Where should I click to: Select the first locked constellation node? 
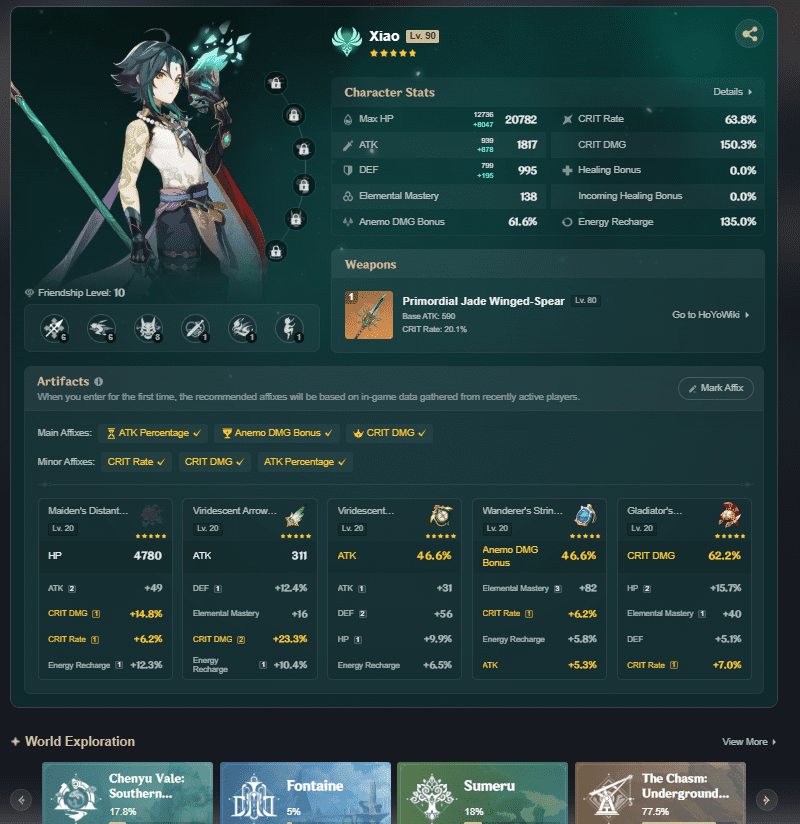click(x=275, y=83)
